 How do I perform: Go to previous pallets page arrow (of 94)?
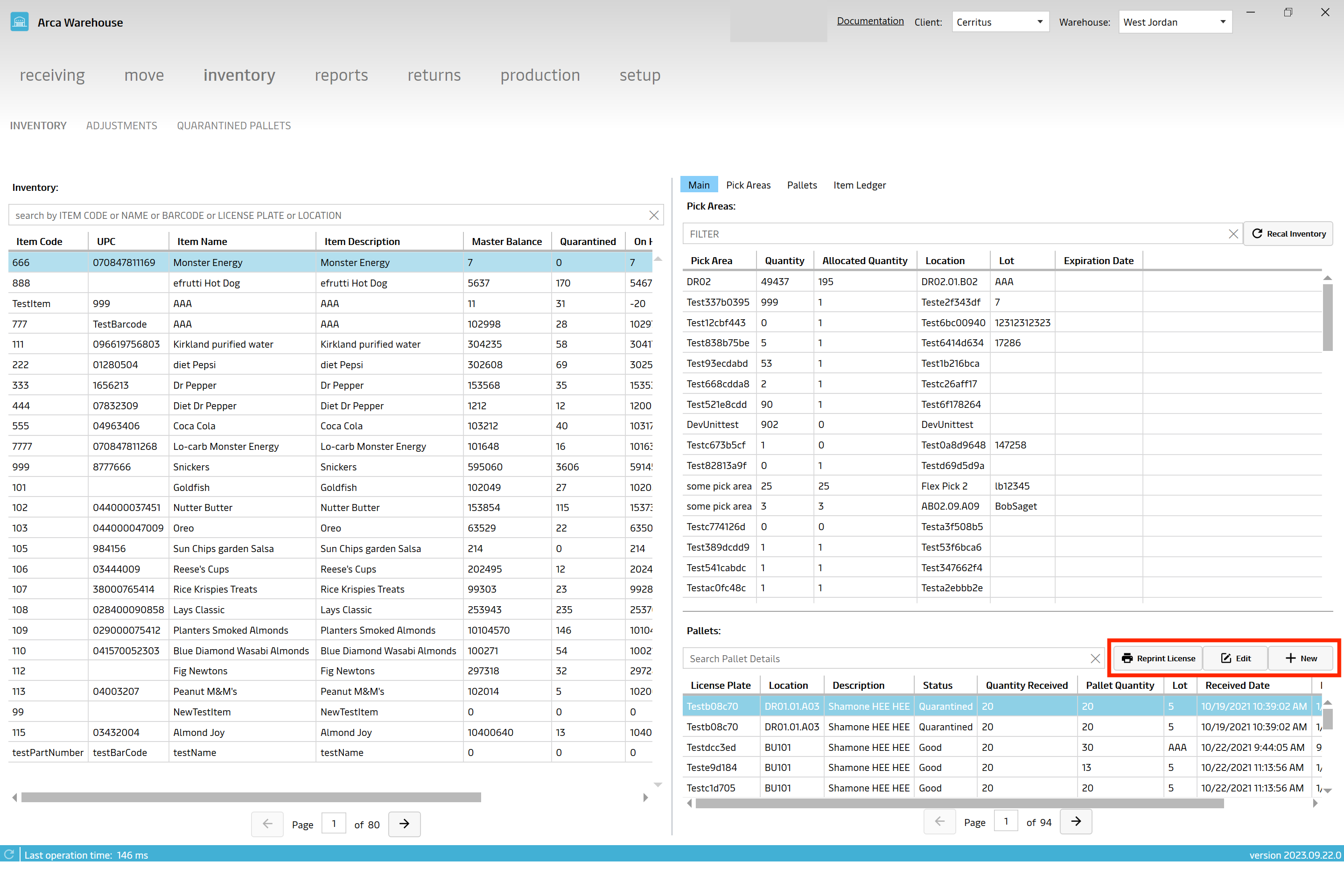point(939,822)
